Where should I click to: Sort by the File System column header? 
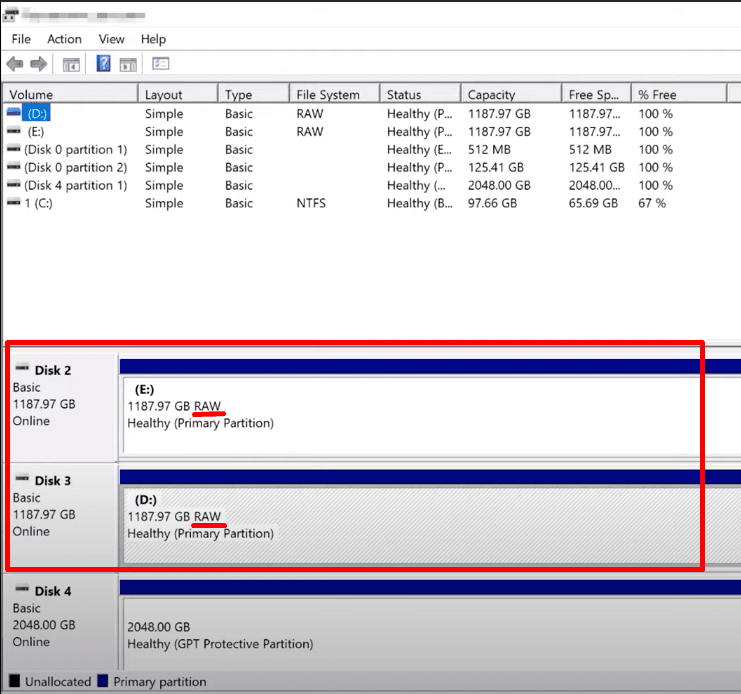click(335, 94)
